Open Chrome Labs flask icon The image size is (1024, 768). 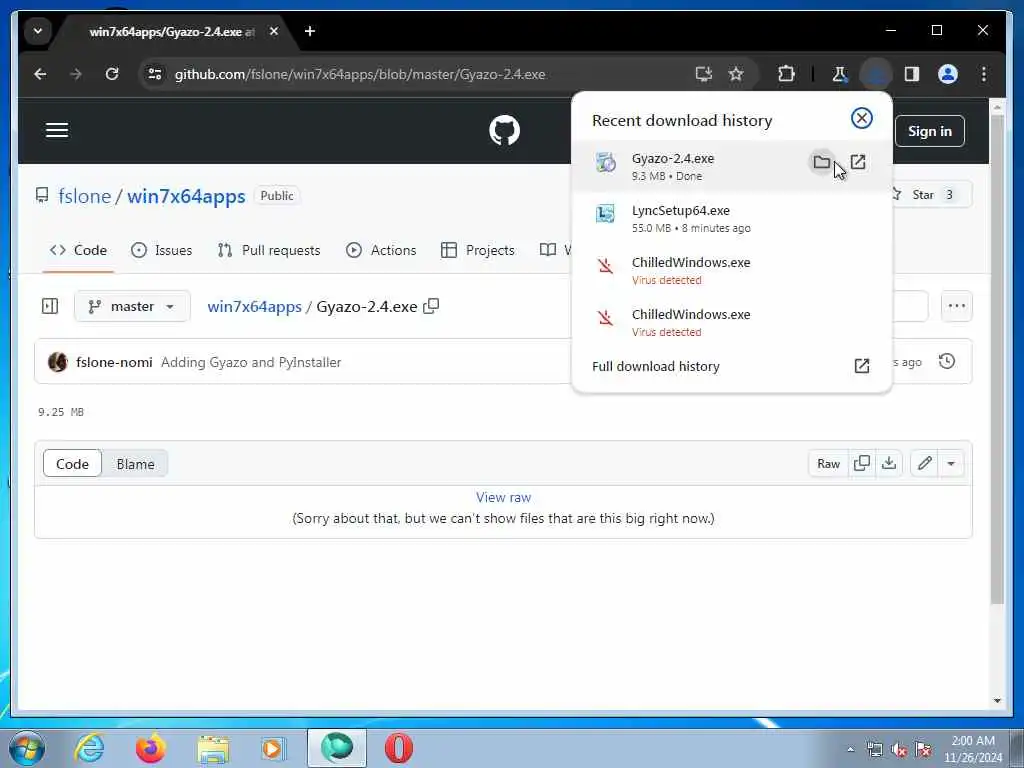tap(839, 74)
